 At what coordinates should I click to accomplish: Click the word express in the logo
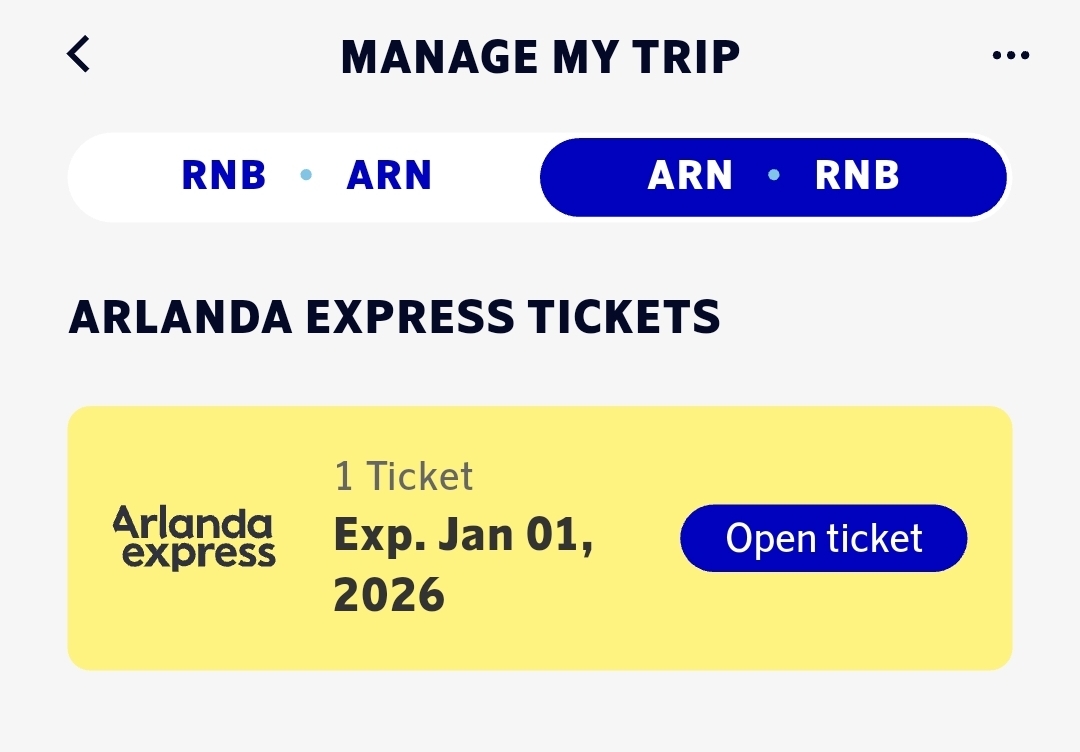(x=198, y=554)
